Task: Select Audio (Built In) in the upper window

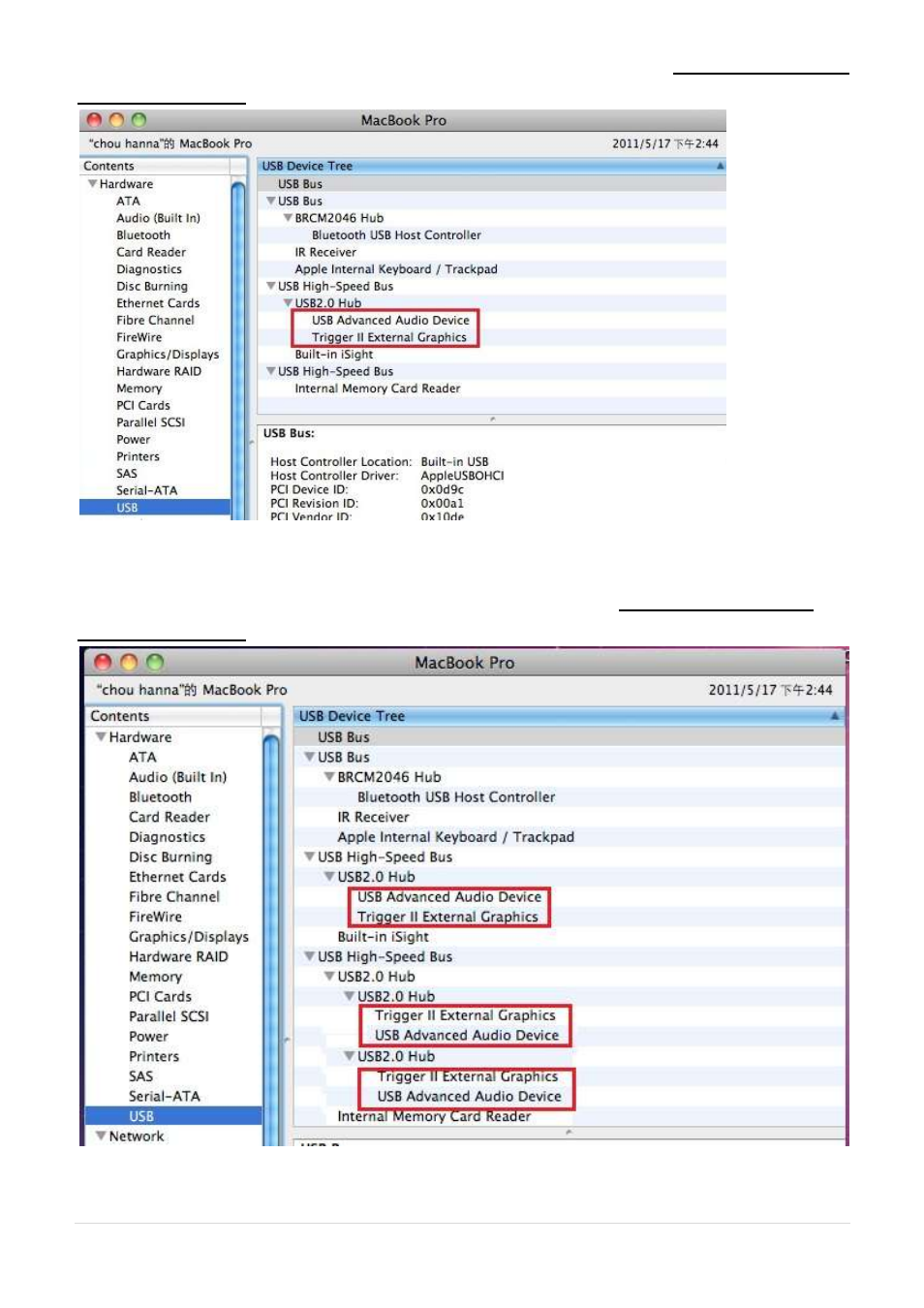Action: [158, 218]
